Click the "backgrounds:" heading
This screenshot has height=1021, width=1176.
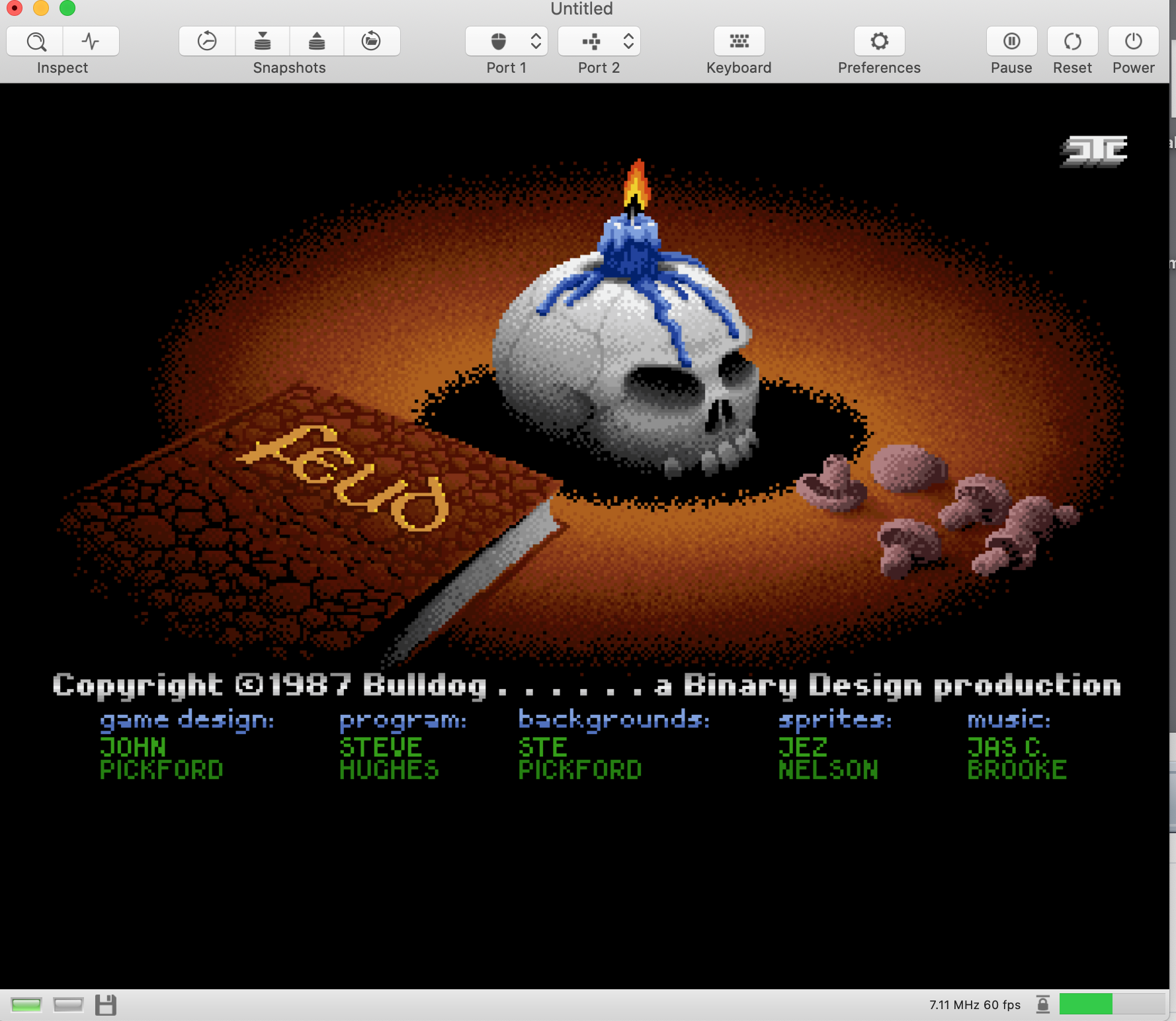coord(614,720)
